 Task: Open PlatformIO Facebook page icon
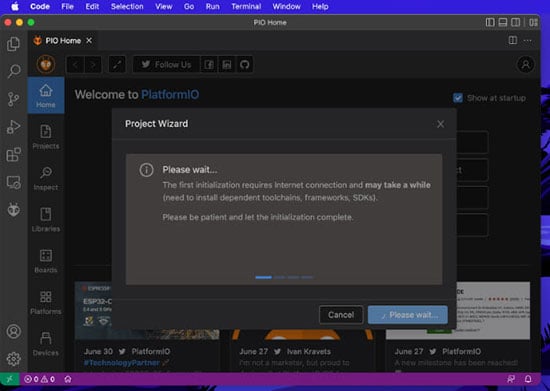pos(209,65)
